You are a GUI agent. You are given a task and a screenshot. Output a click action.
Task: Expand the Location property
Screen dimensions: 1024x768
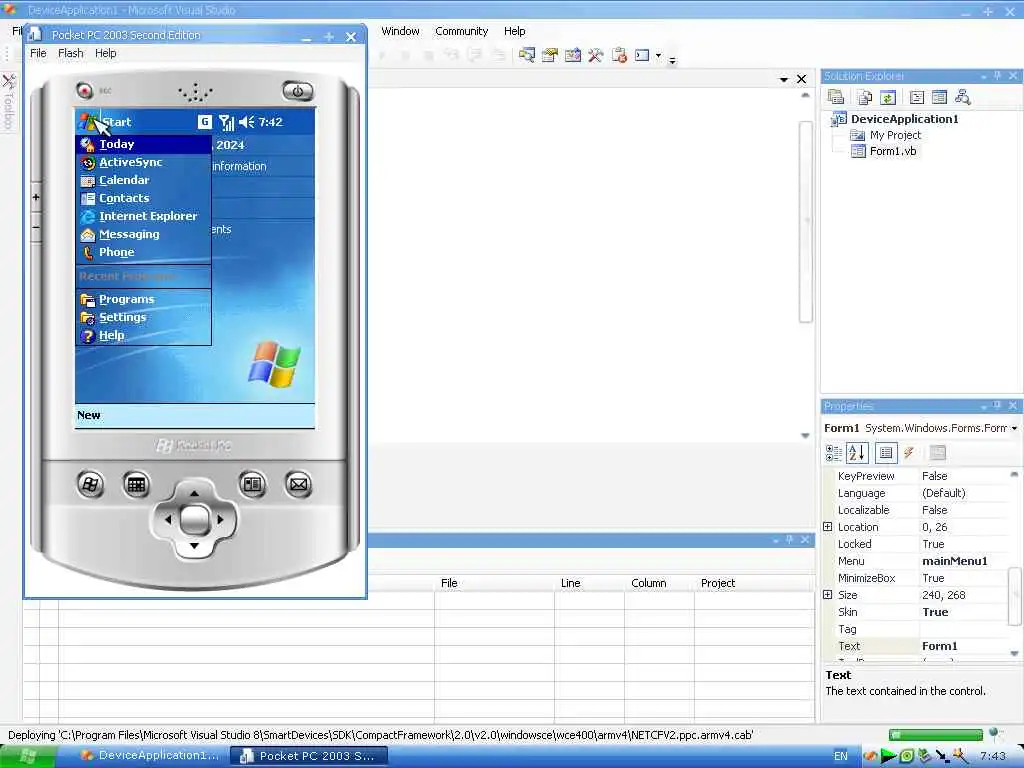tap(827, 526)
